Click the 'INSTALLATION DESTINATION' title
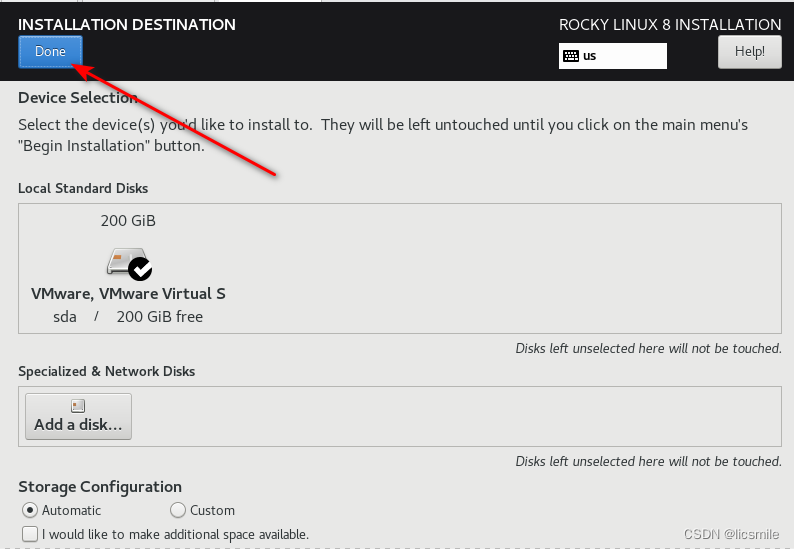 [127, 25]
